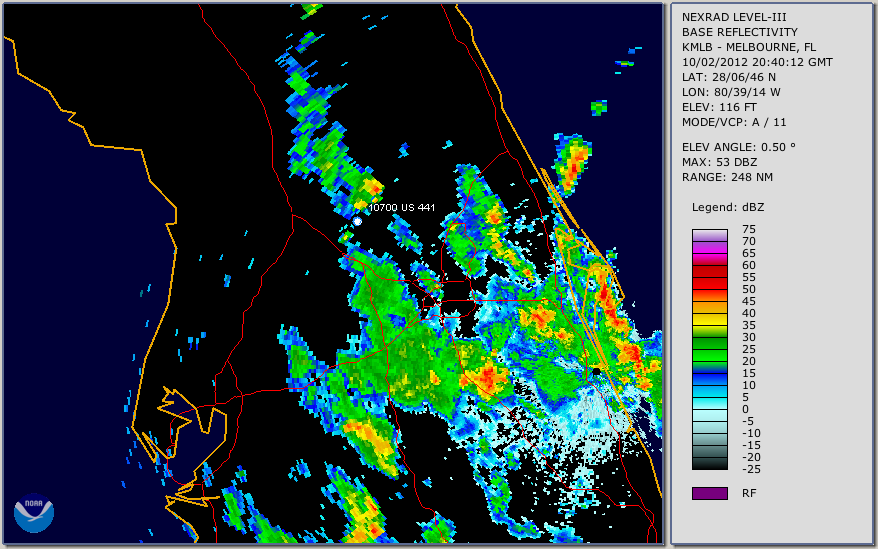Select the purple RF legend swatch
The width and height of the screenshot is (878, 549).
[x=709, y=493]
